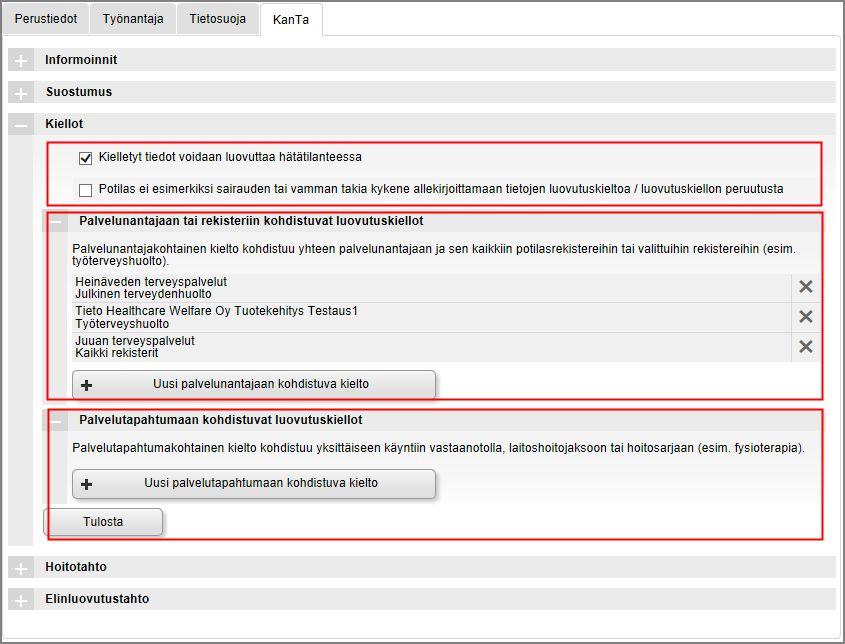Collapse Palvelutapahtumaan kohdistuvat luovutuskiellot subsection
The height and width of the screenshot is (644, 845).
pyautogui.click(x=56, y=420)
